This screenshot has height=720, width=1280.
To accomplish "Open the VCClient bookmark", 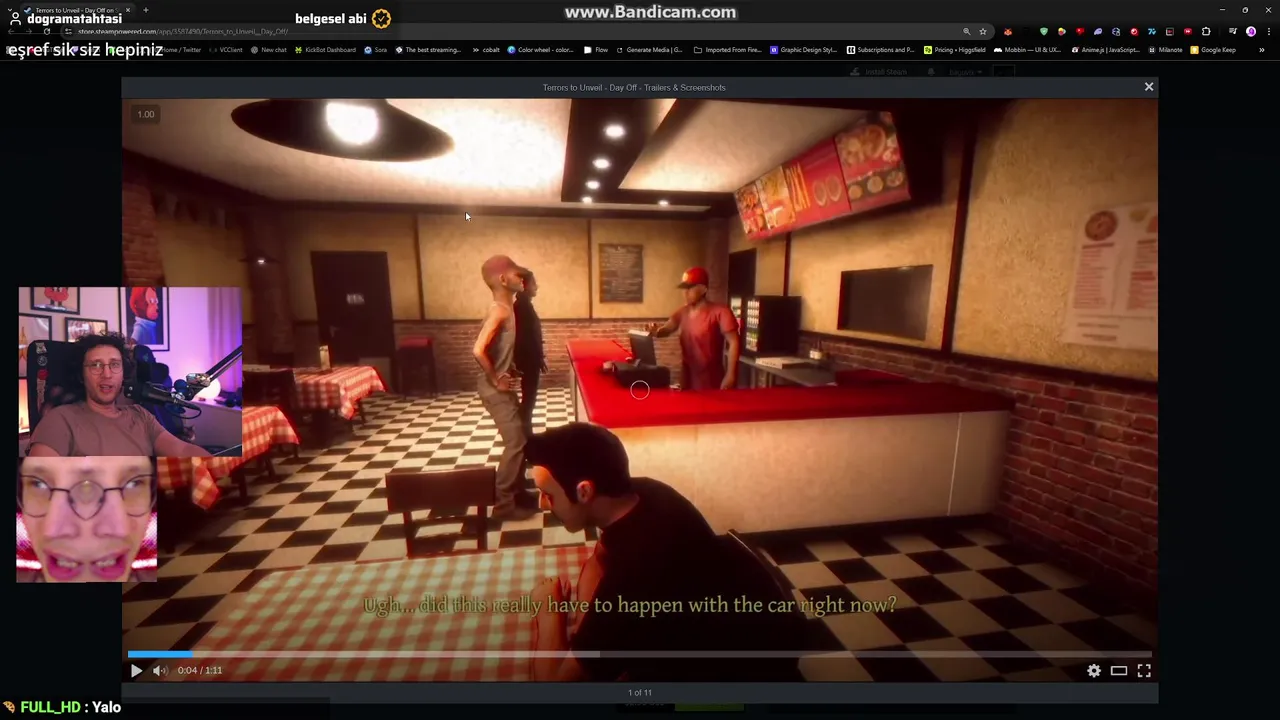I will (225, 50).
